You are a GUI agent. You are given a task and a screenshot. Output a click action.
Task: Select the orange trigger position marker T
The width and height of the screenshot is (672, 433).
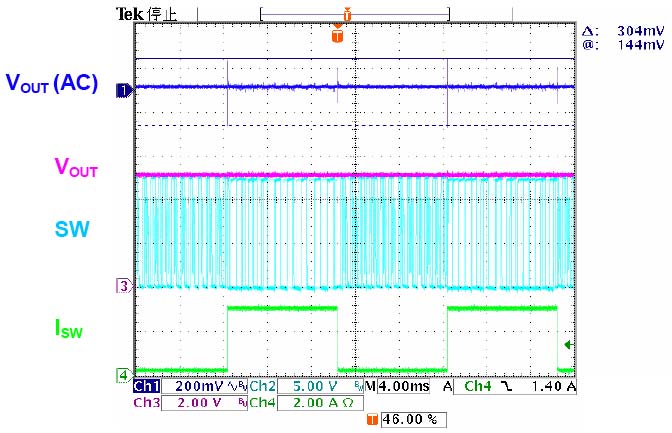[338, 36]
